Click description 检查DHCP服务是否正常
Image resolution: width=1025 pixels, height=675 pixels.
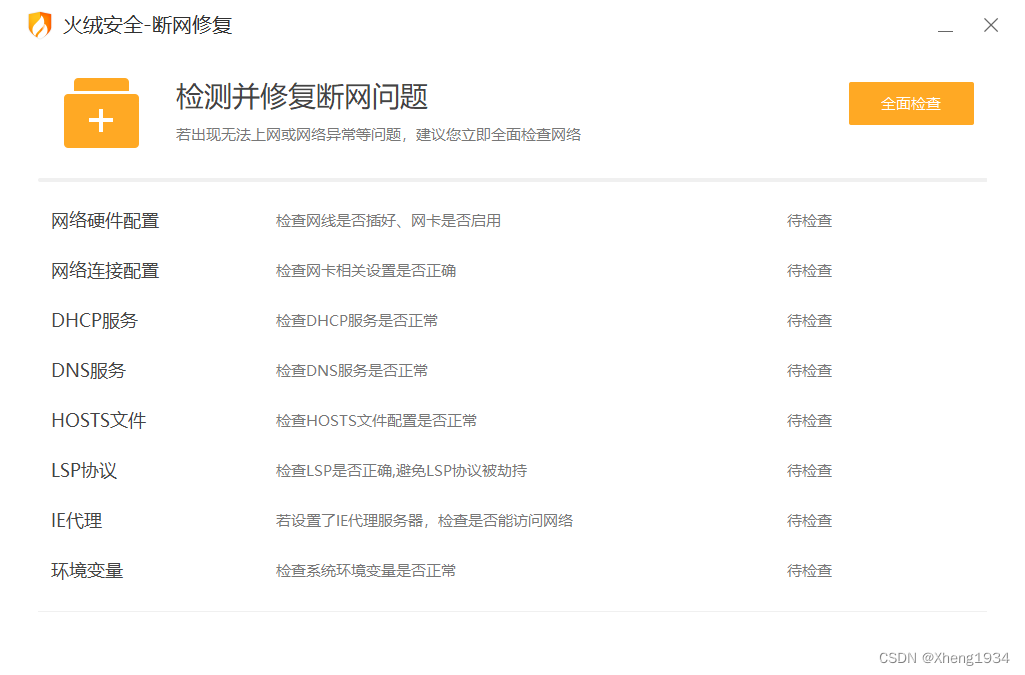(357, 321)
